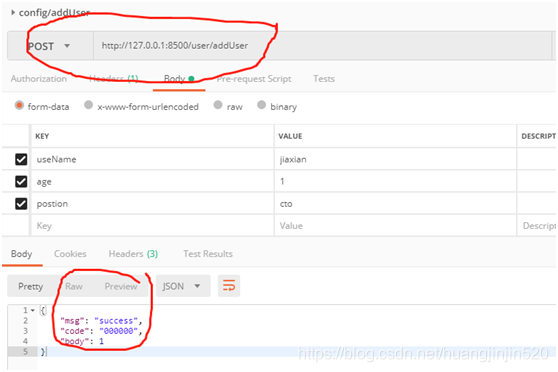Click the age key cell
Screen dimensions: 558x372
coord(152,182)
